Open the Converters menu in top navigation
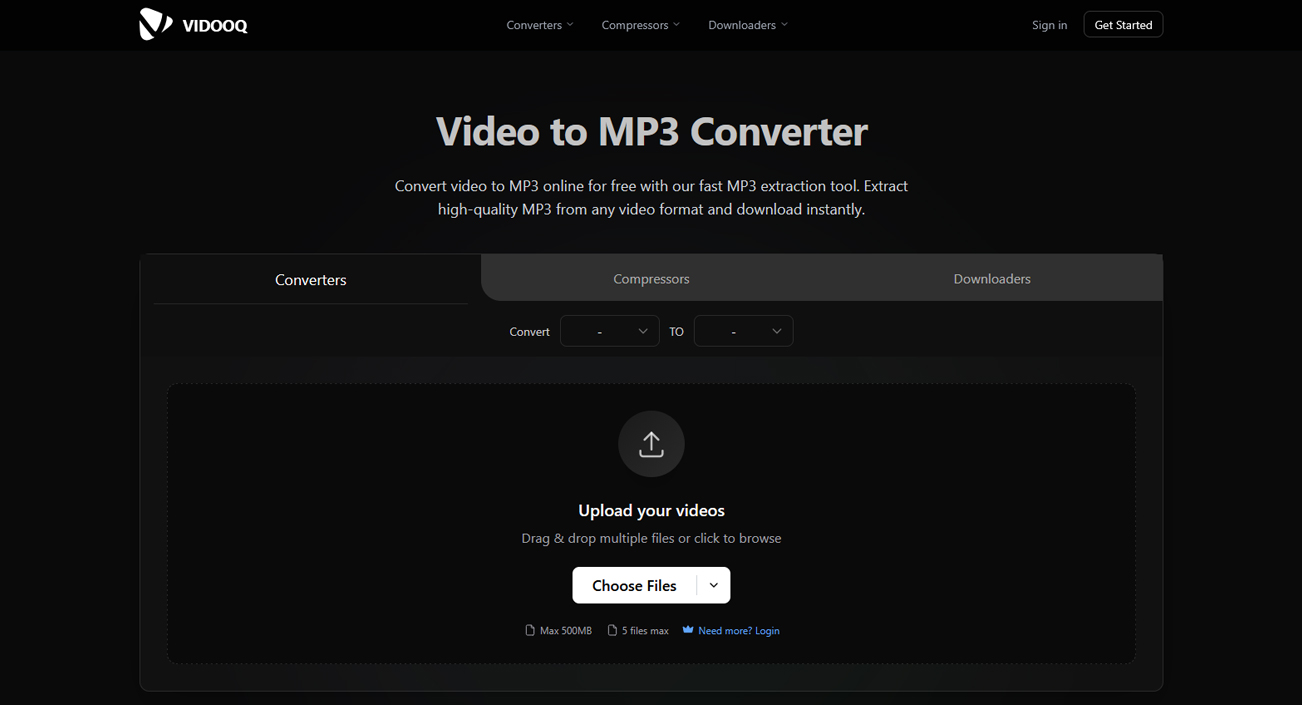The height and width of the screenshot is (705, 1302). [x=540, y=25]
